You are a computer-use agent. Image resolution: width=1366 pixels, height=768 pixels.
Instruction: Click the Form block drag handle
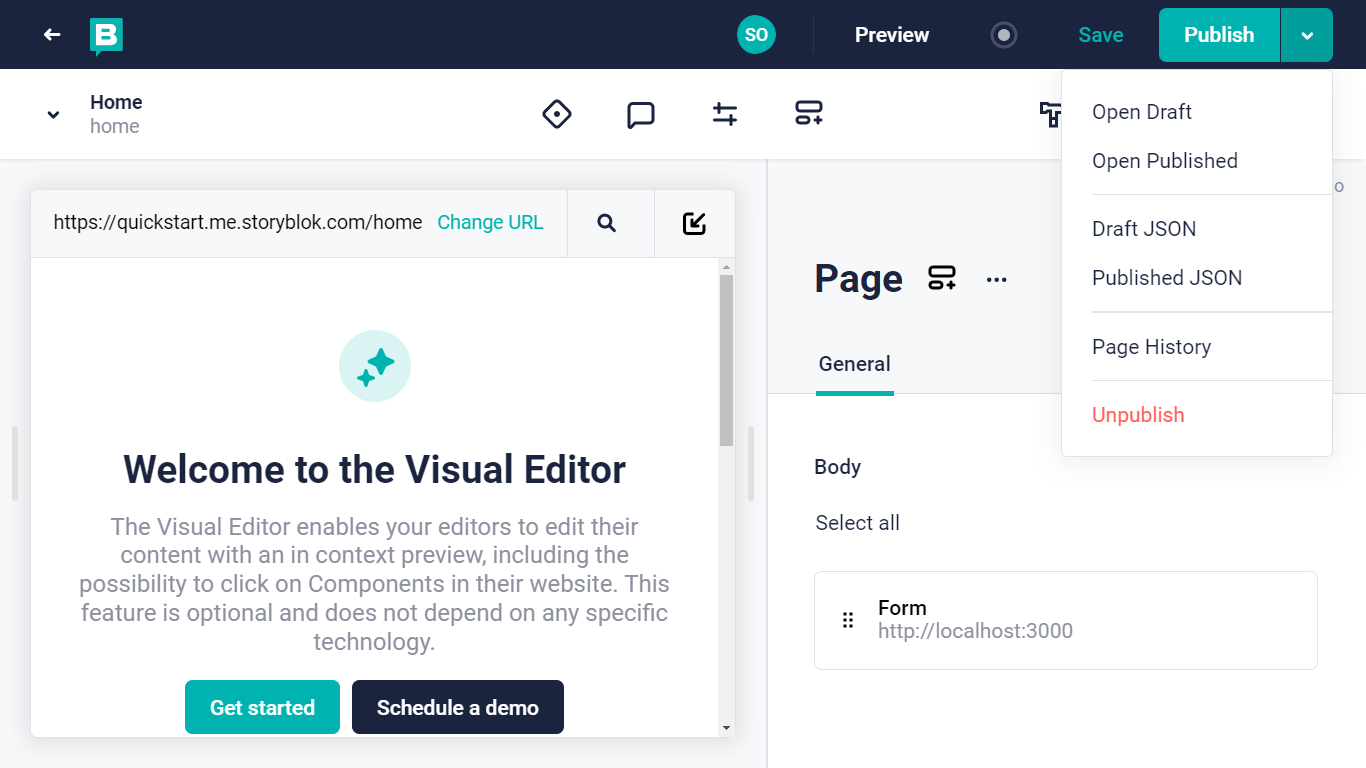click(848, 620)
